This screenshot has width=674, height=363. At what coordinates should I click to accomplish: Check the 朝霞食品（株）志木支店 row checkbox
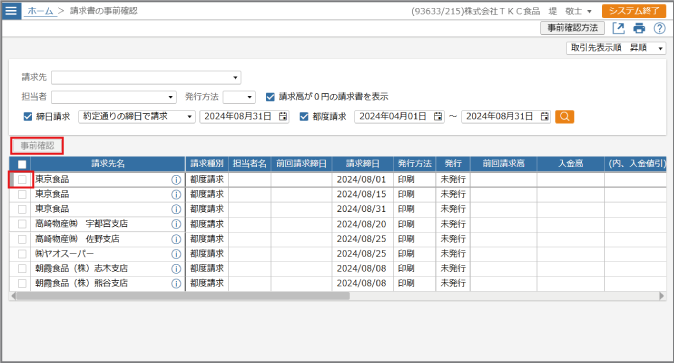(22, 269)
